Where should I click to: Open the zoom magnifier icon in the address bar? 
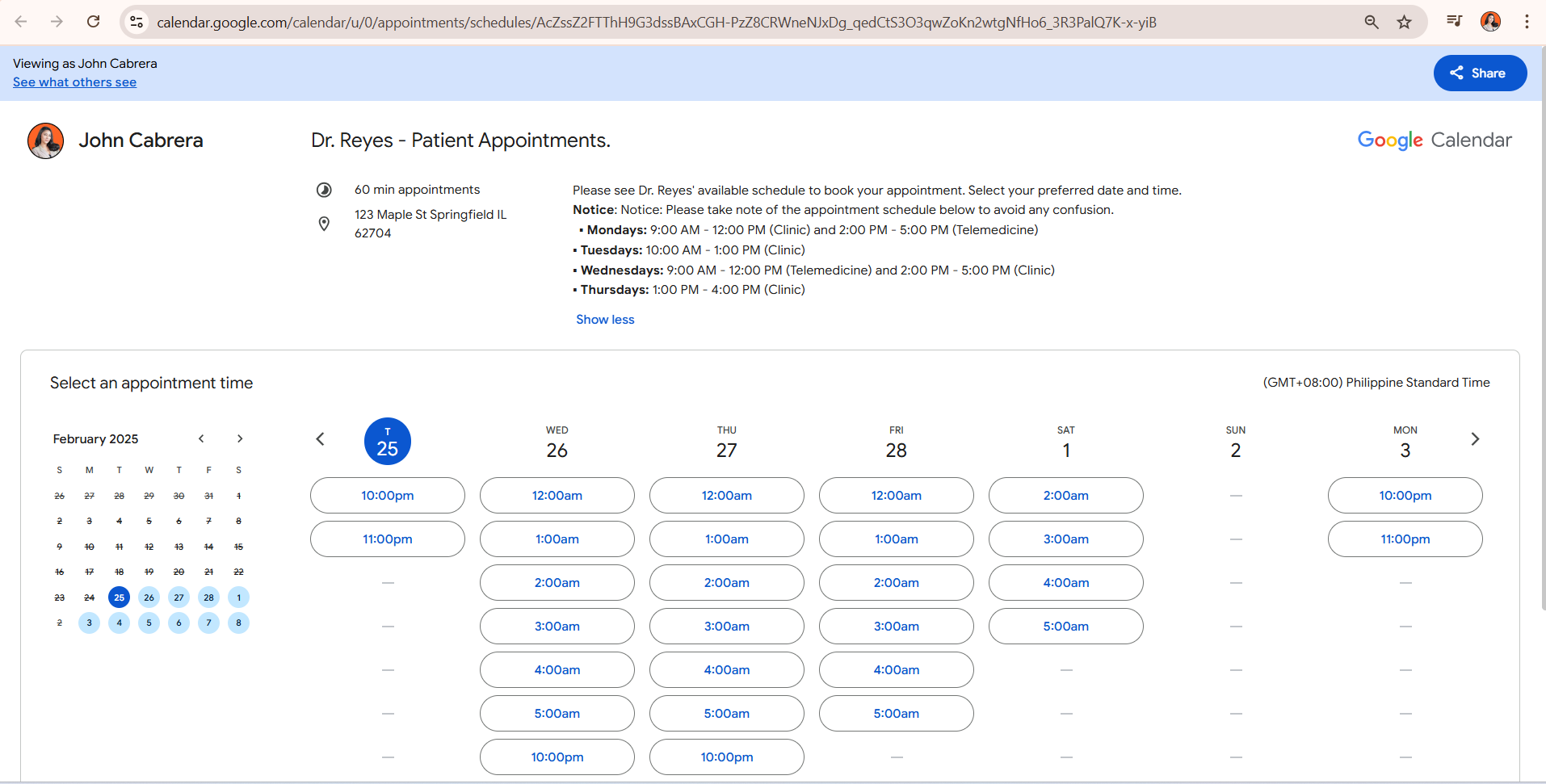point(1372,22)
